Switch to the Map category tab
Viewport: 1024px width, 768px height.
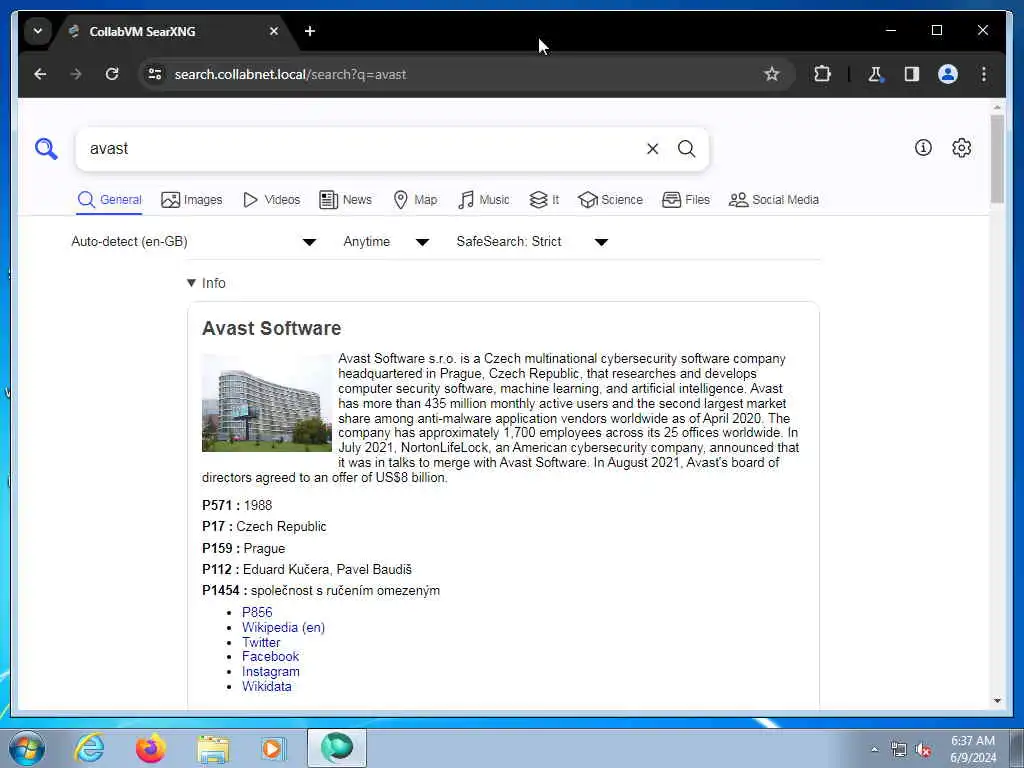point(415,200)
